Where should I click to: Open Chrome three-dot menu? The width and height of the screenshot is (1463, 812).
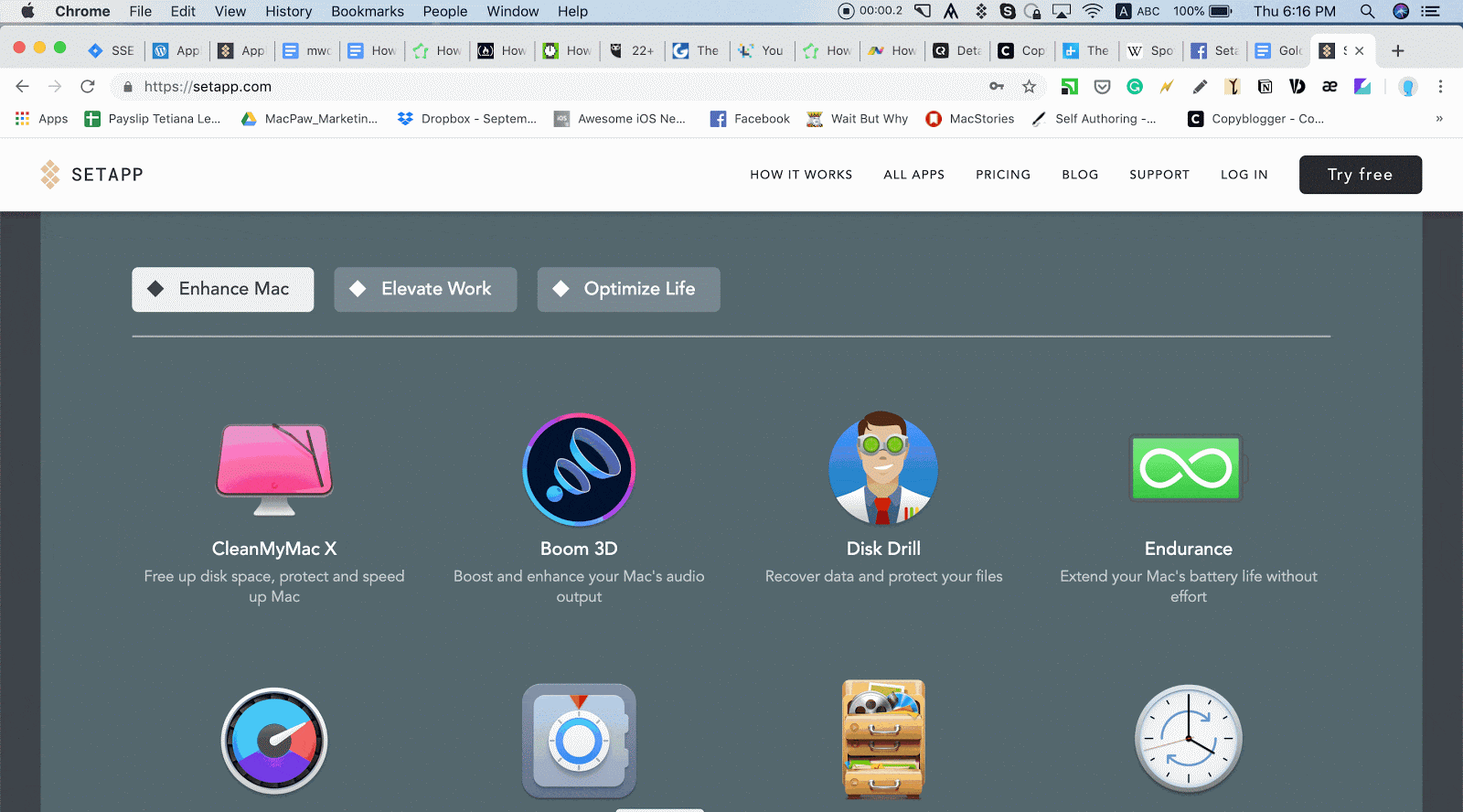point(1440,86)
